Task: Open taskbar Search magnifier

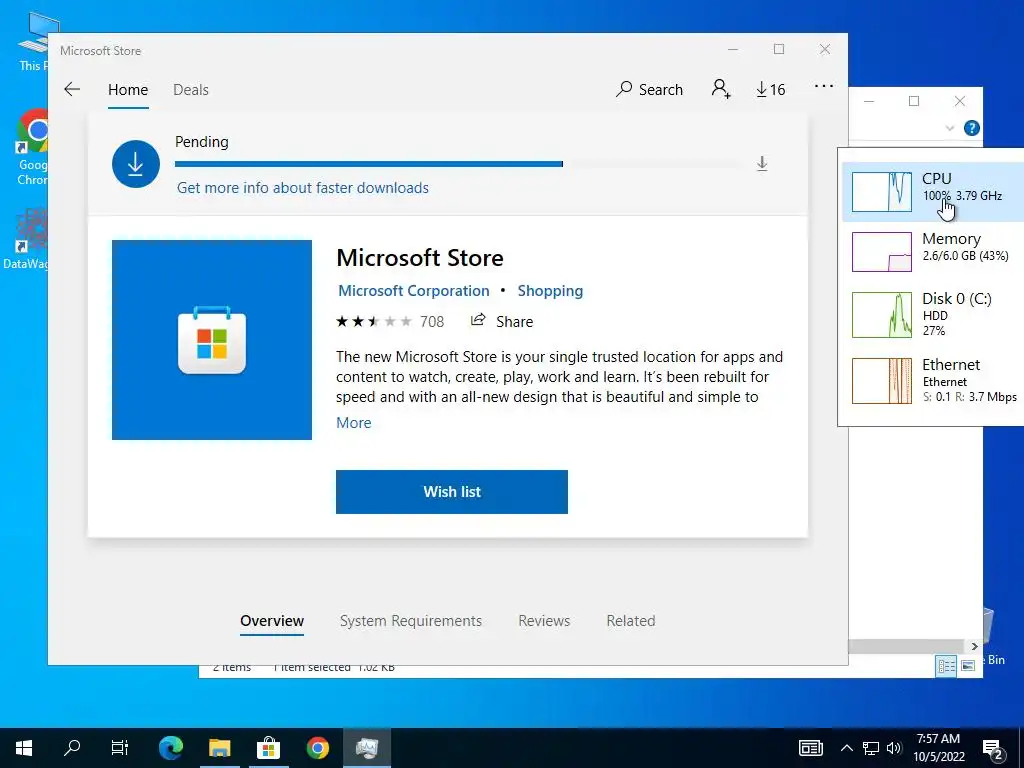Action: [x=72, y=748]
